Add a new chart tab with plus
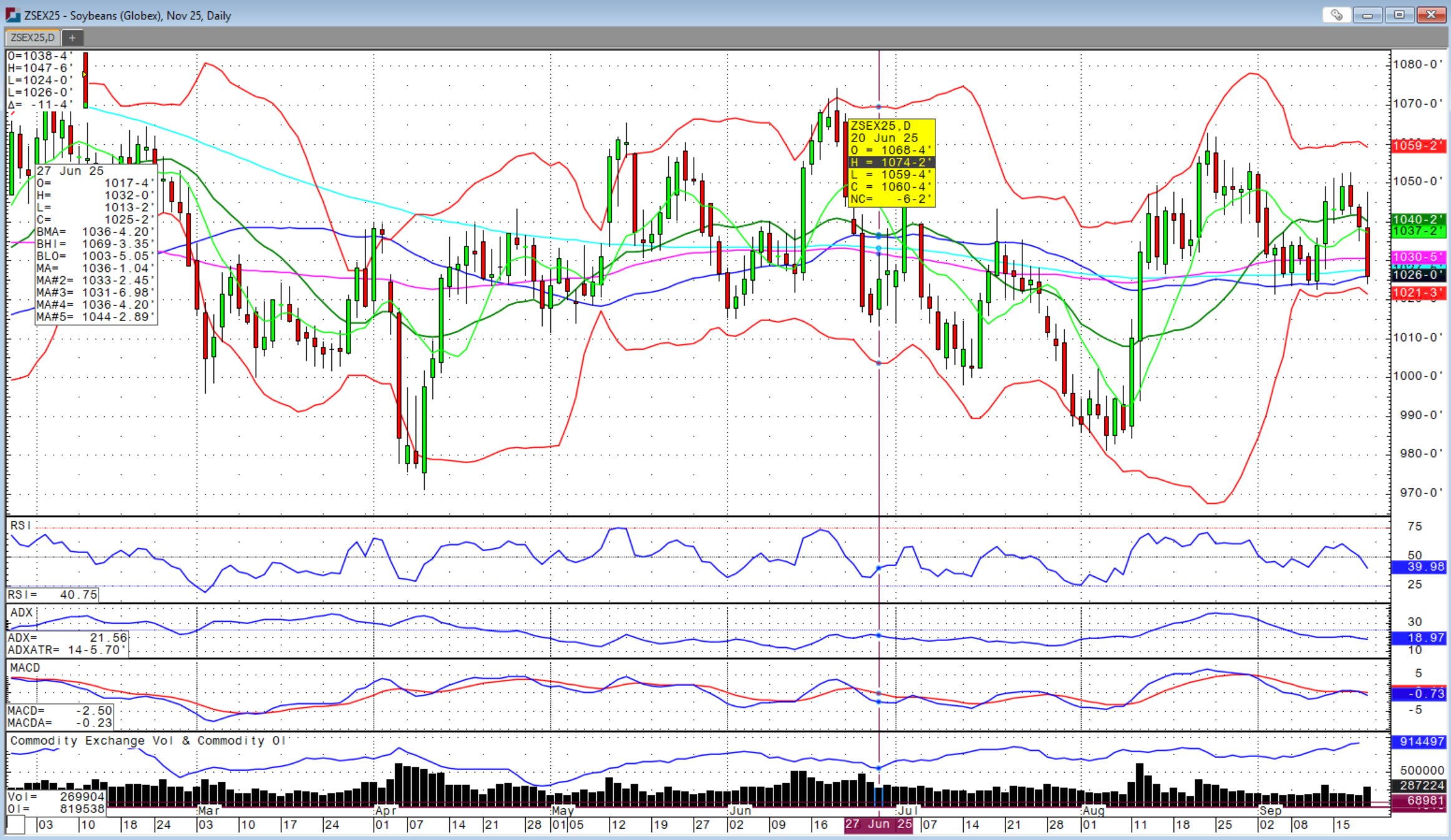Viewport: 1451px width, 840px height. (72, 38)
